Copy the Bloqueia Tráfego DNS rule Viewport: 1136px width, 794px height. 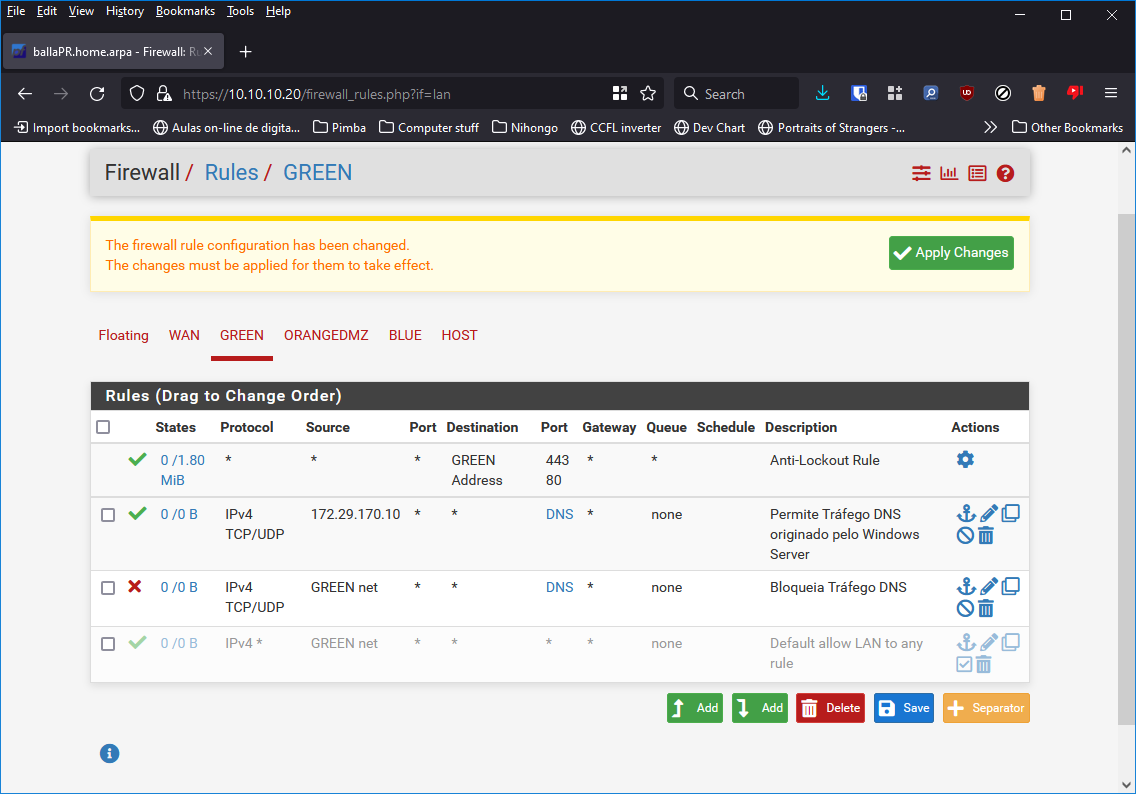coord(1011,586)
